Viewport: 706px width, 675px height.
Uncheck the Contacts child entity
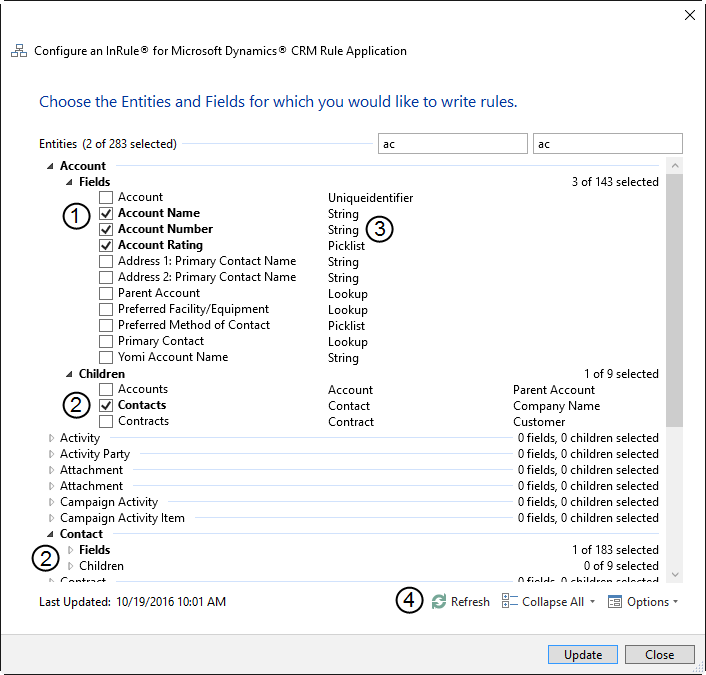[x=106, y=405]
